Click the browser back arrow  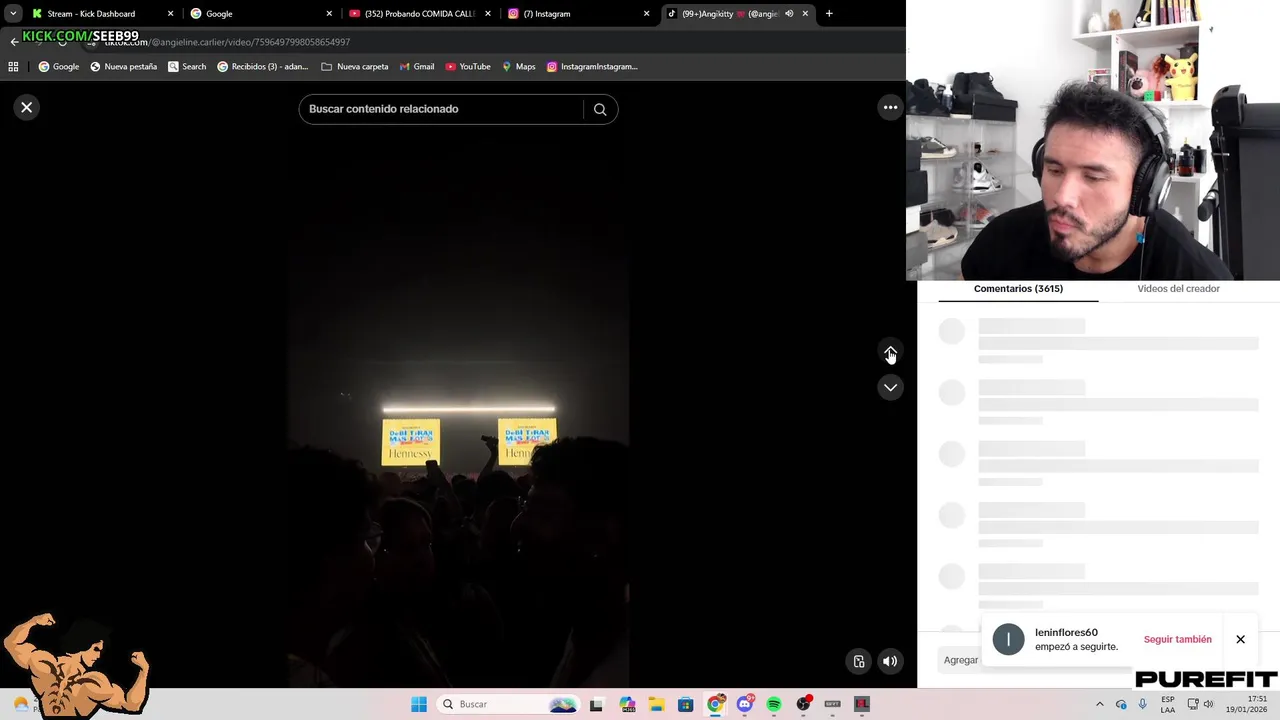click(x=14, y=42)
